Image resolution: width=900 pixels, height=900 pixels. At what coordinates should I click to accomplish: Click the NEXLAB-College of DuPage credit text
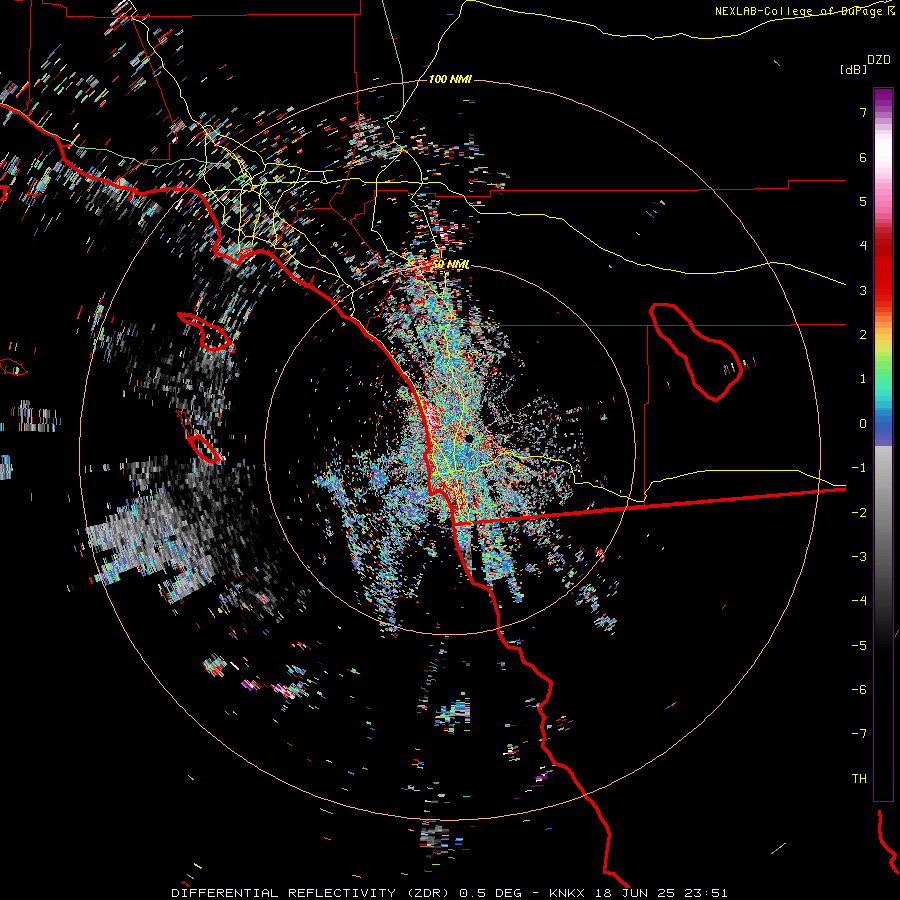(804, 11)
